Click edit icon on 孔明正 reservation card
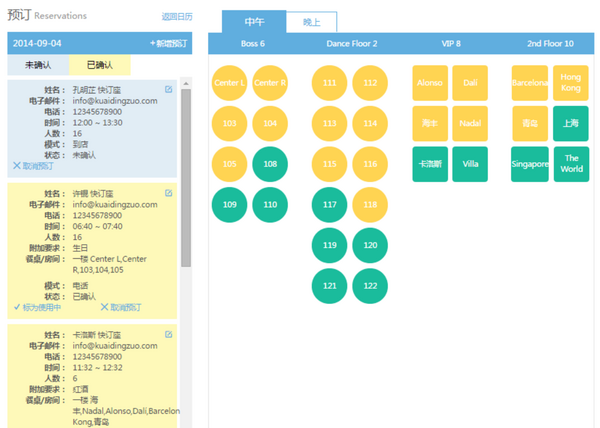600x428 pixels. tap(168, 90)
